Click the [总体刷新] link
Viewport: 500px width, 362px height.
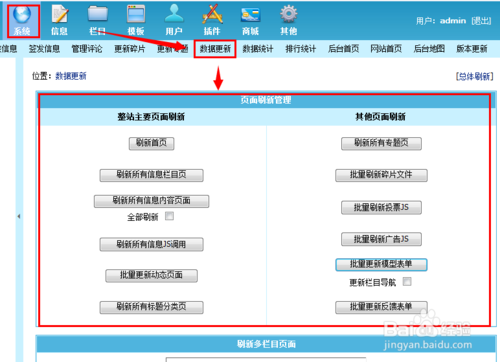[x=475, y=76]
